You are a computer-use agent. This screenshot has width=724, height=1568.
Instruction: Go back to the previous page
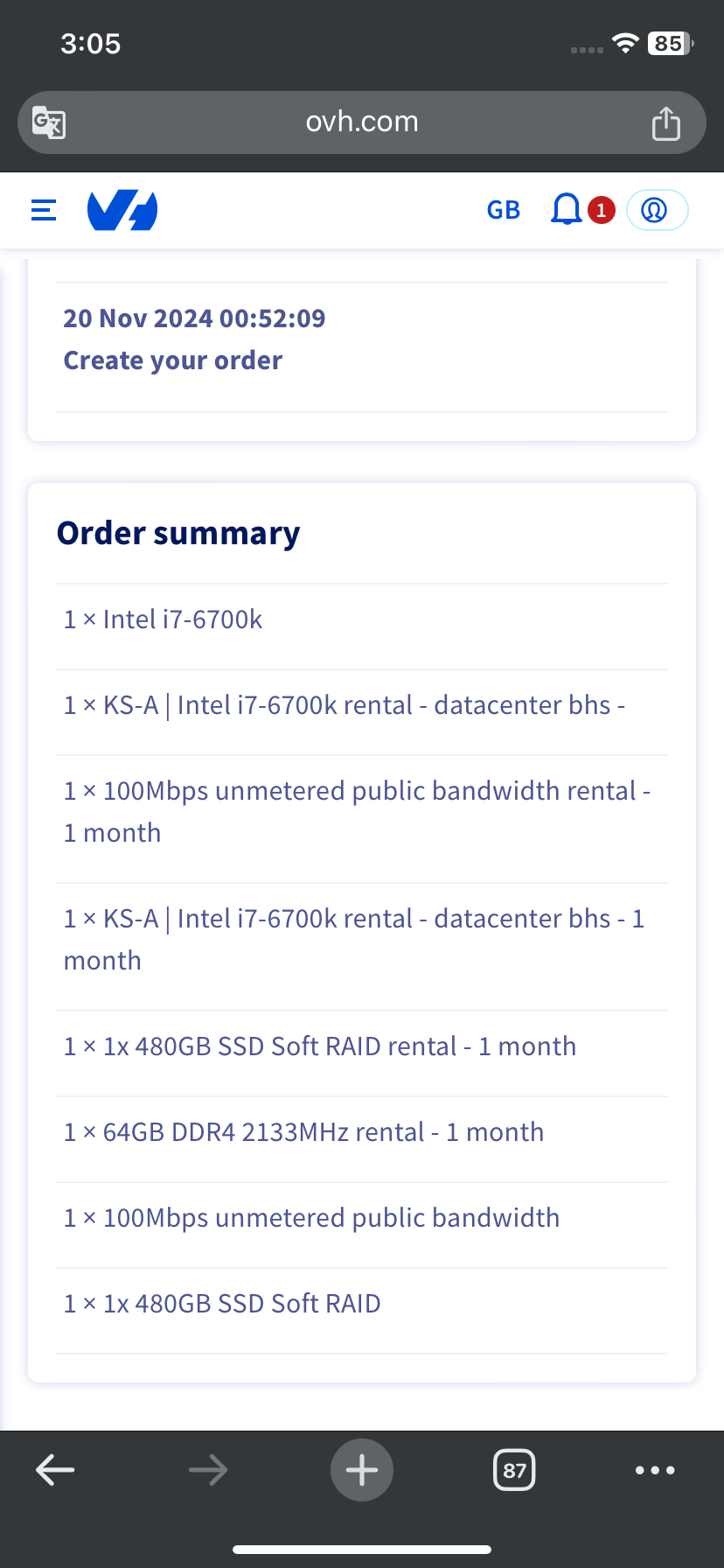tap(55, 1470)
